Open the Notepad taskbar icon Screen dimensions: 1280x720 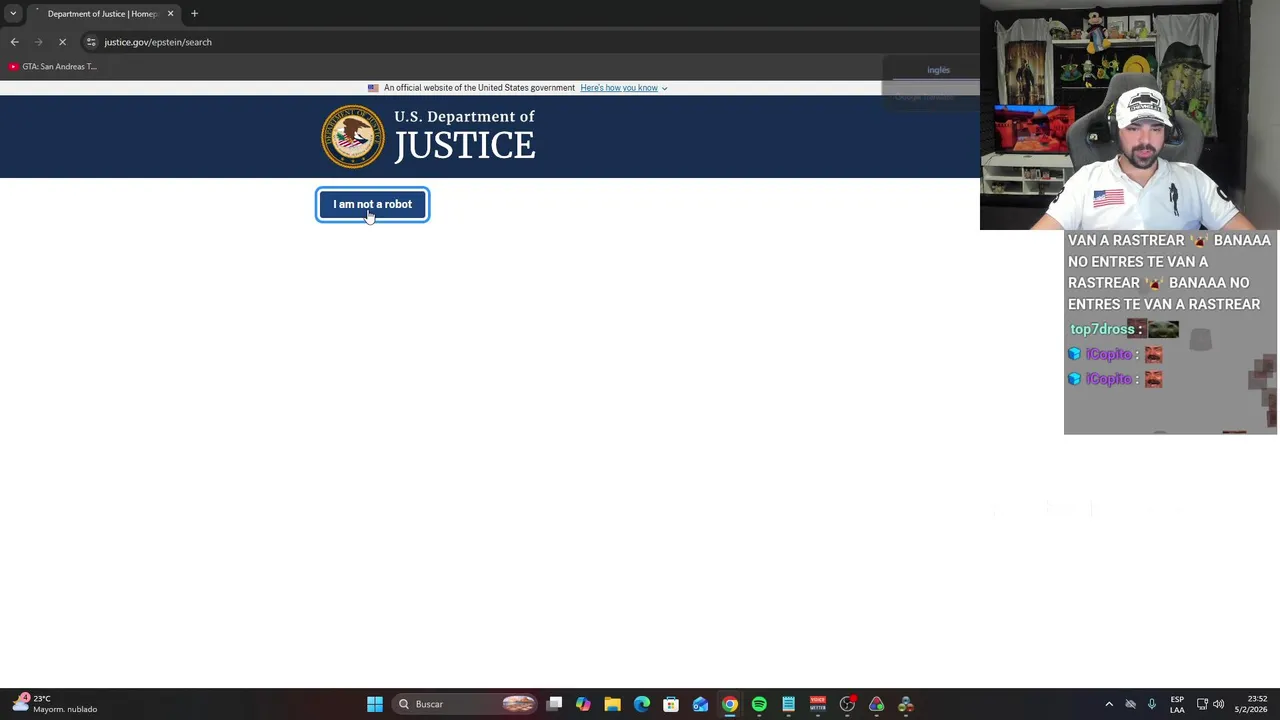click(788, 704)
